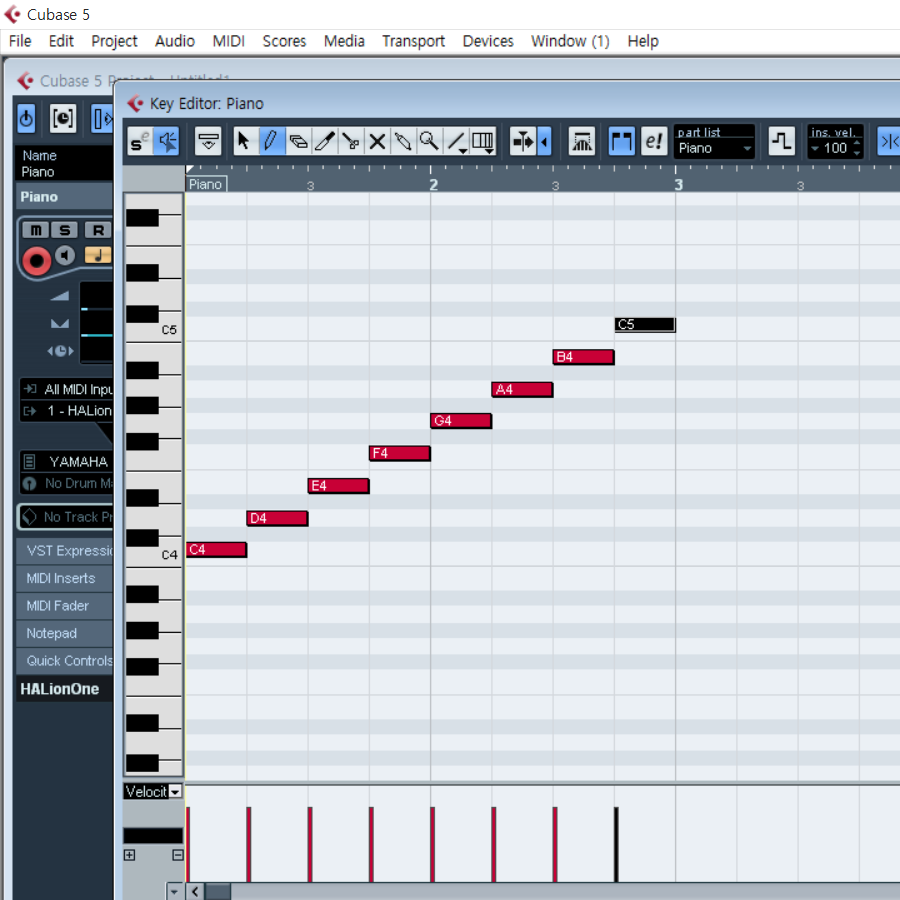Expand the Quick Controls inspector section
Image resolution: width=900 pixels, height=900 pixels.
65,661
